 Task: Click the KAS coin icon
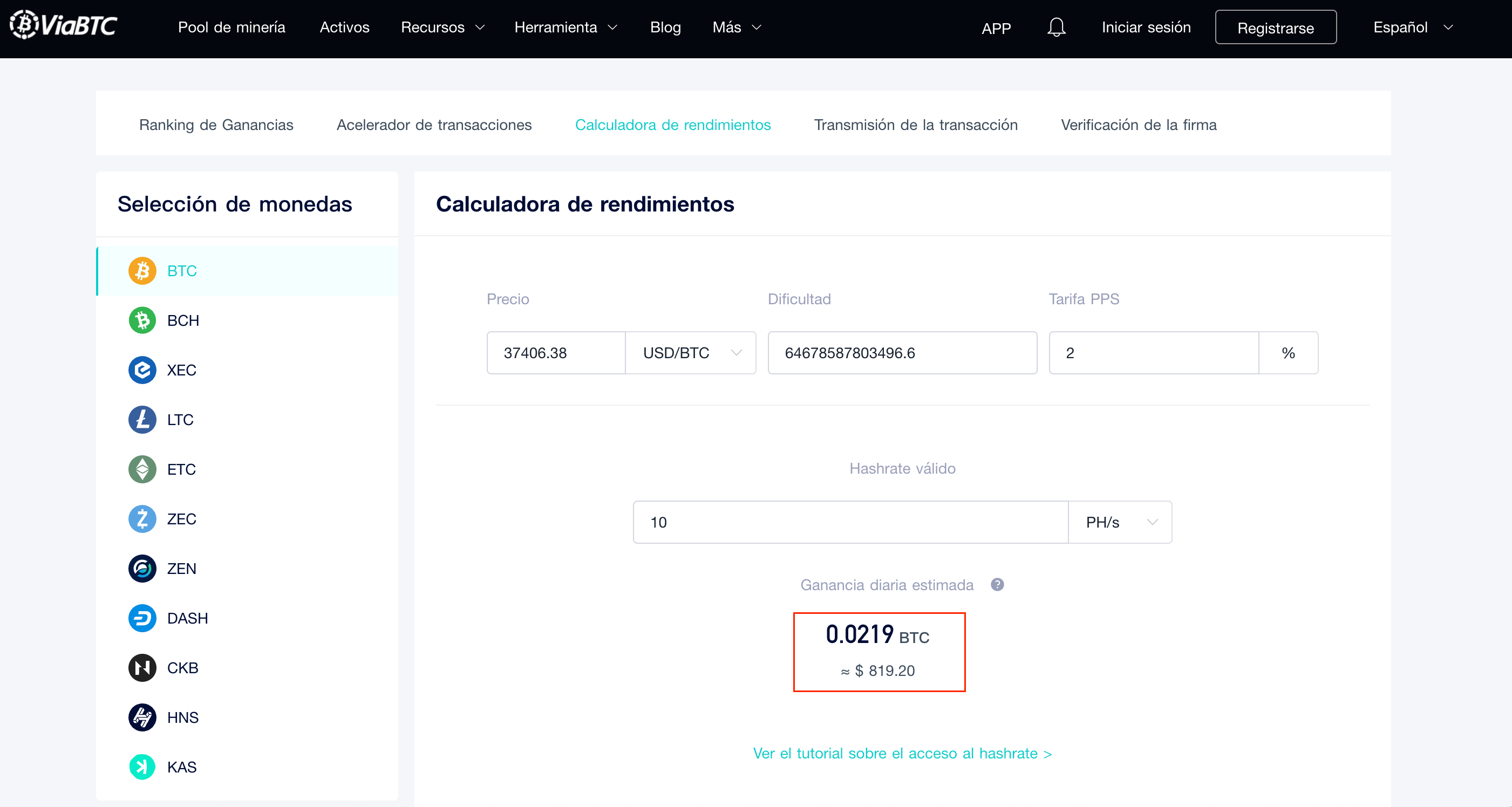pos(142,767)
